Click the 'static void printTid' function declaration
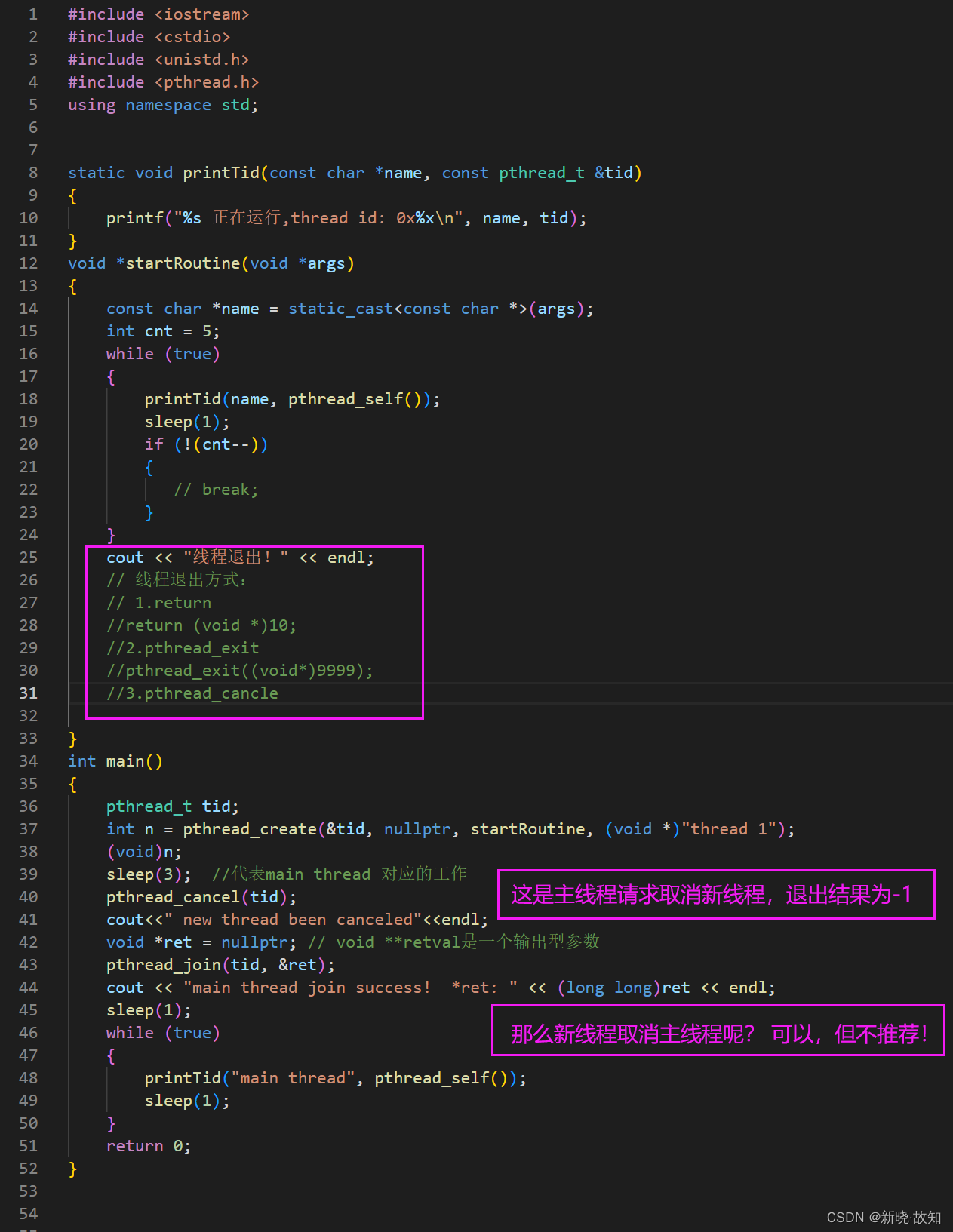This screenshot has height=1232, width=953. point(355,173)
